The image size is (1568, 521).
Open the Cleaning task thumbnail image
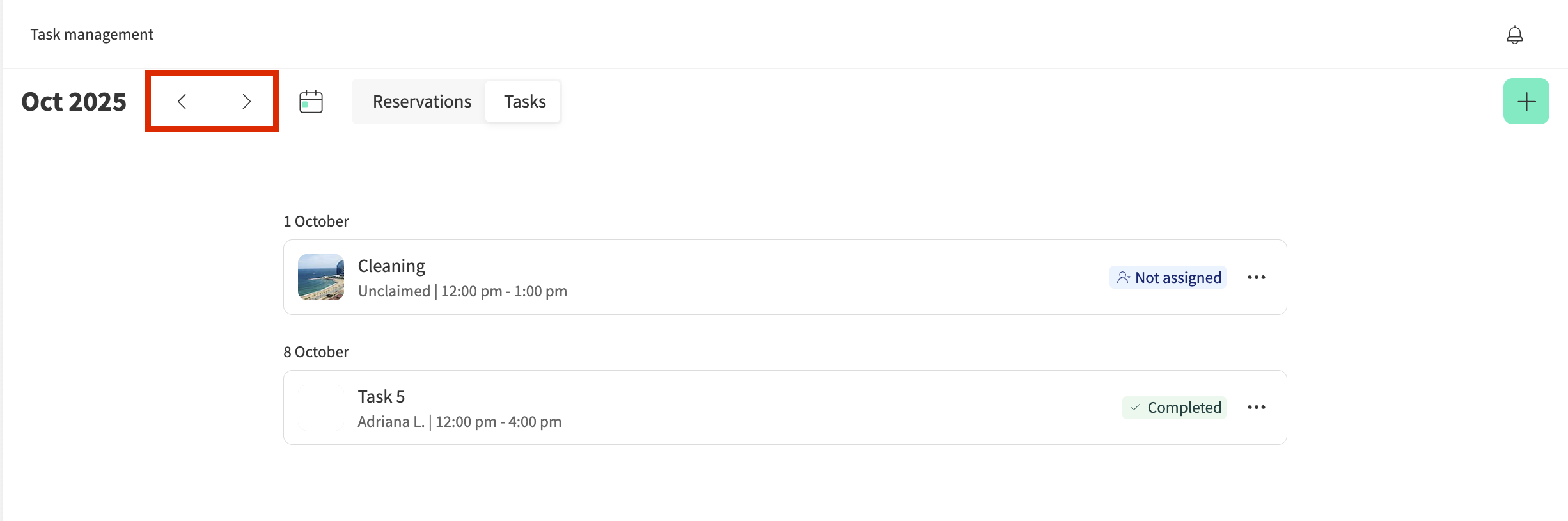(321, 277)
